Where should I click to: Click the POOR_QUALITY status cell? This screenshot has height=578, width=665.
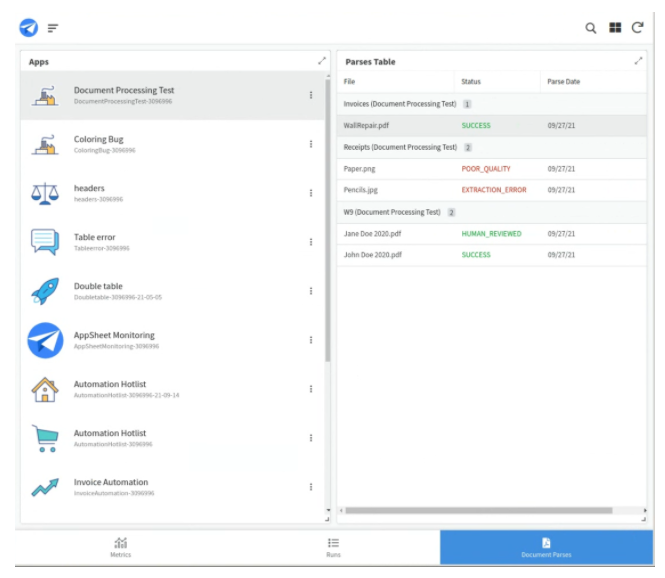486,169
